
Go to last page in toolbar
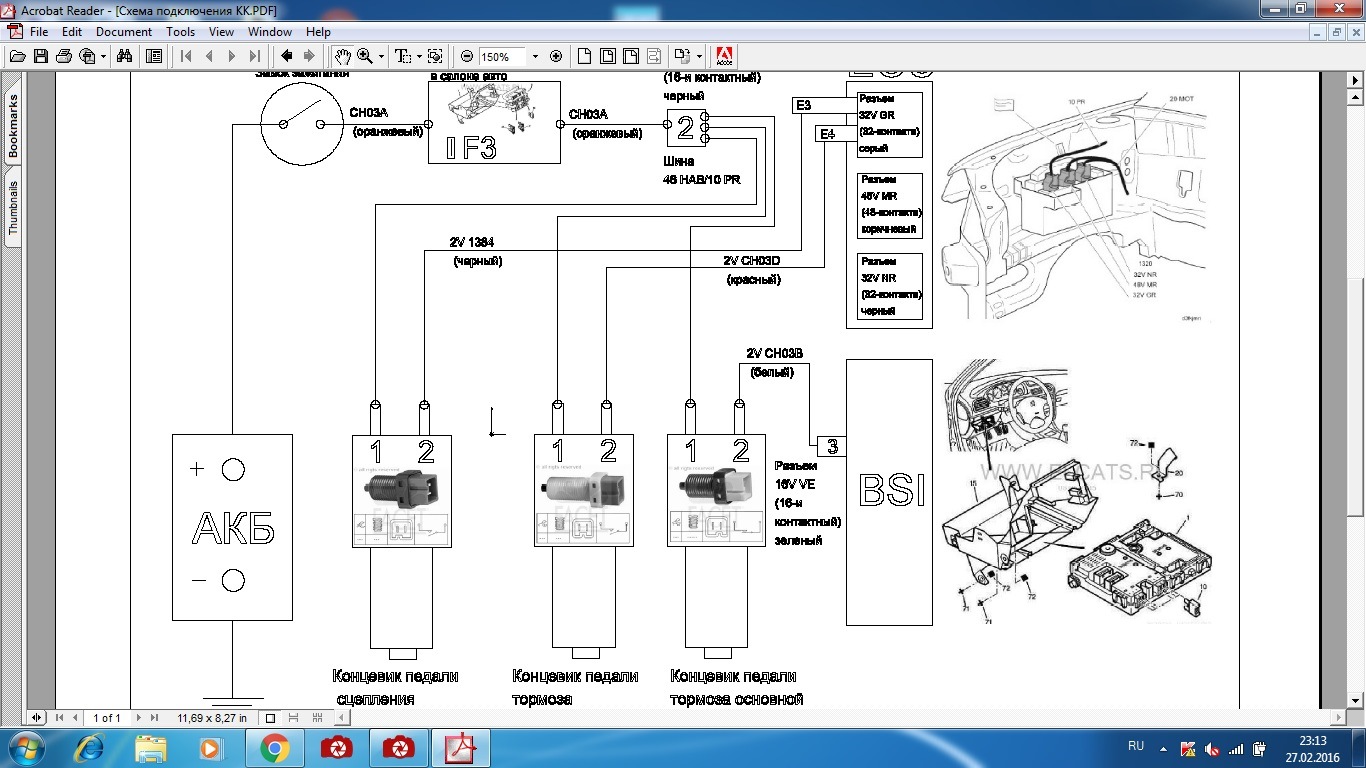pos(255,56)
